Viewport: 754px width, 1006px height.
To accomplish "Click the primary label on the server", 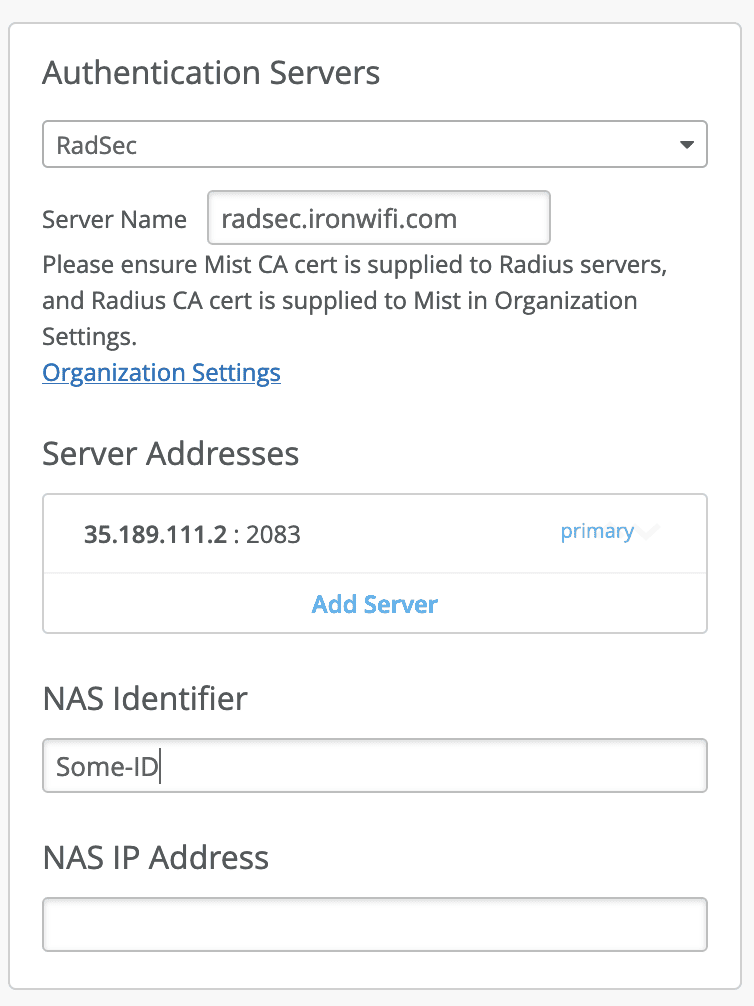I will [597, 531].
